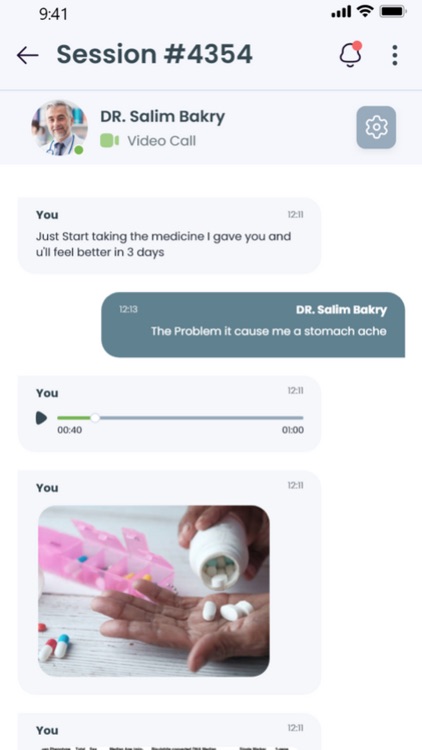Open the pills photo attachment
Image resolution: width=422 pixels, height=750 pixels.
[154, 591]
